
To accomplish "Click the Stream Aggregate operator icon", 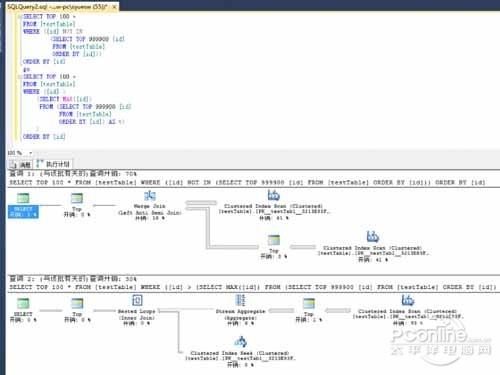I will point(240,300).
